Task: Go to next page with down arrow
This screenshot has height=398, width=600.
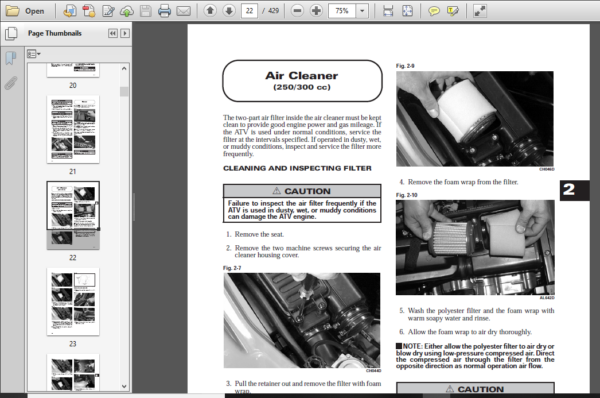Action: tap(229, 11)
